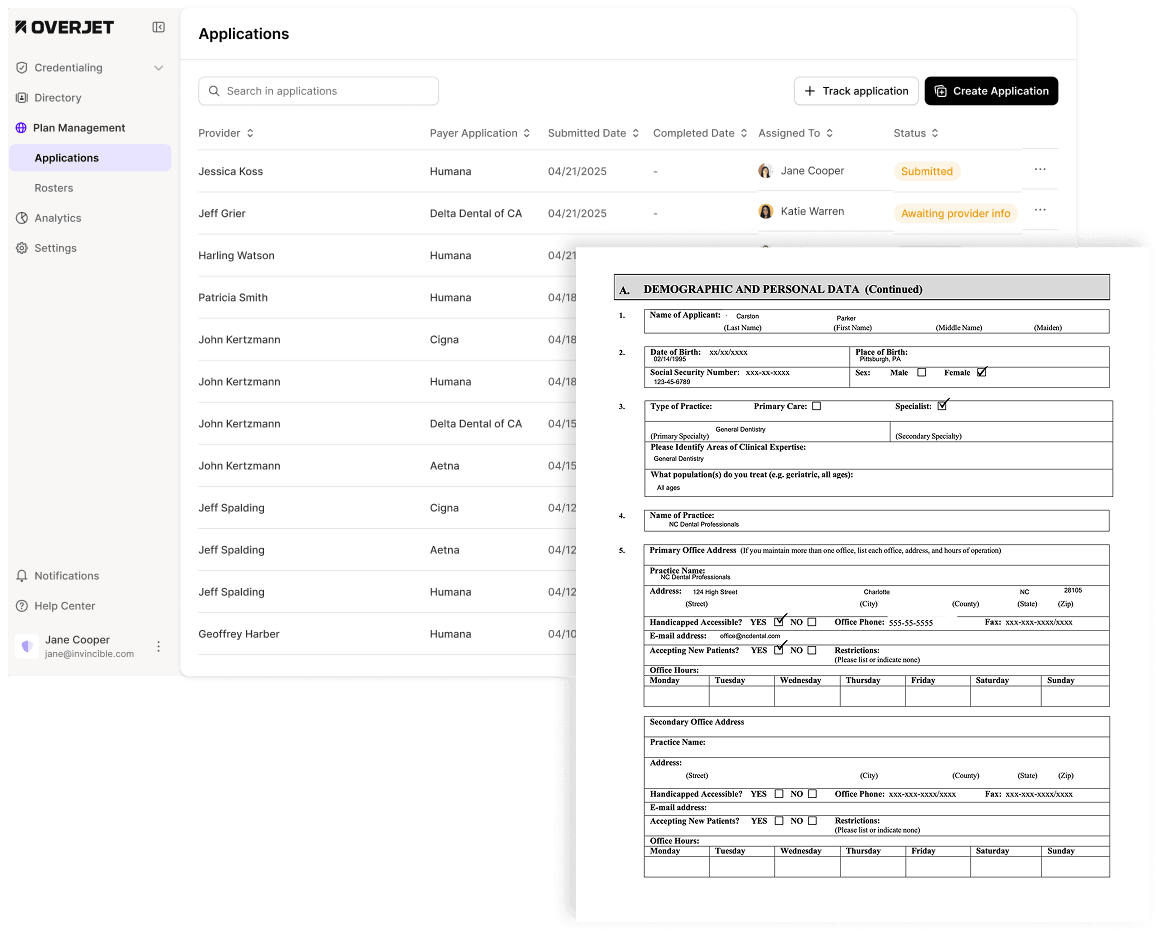This screenshot has width=1159, height=934.
Task: Click the Credentialing shield icon
Action: pos(22,68)
